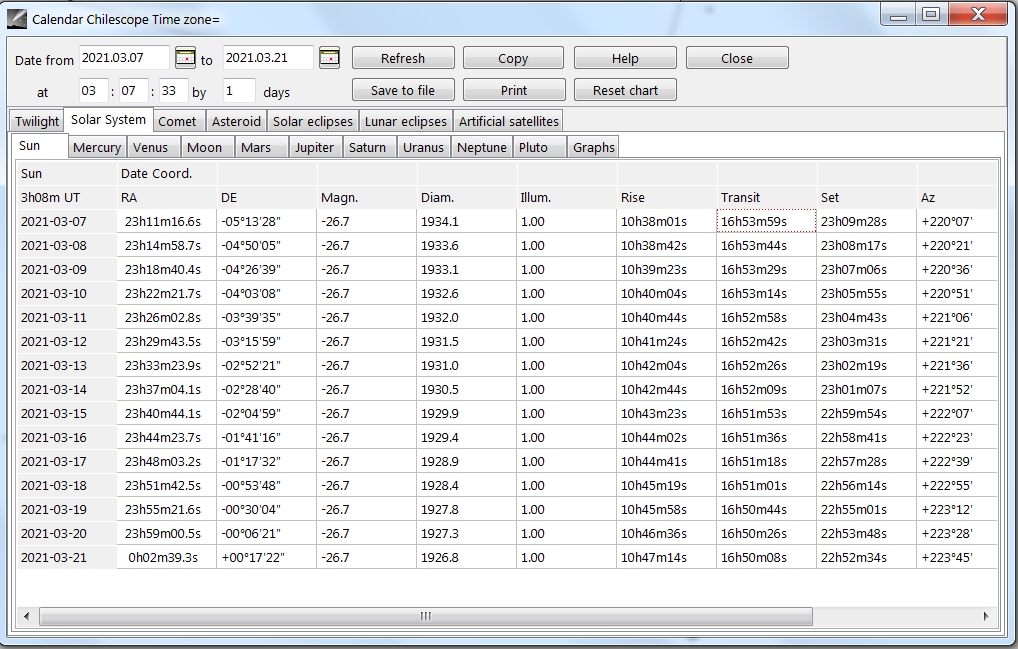This screenshot has width=1018, height=649.
Task: Select the 2021-03-07 Transit cell
Action: 765,221
